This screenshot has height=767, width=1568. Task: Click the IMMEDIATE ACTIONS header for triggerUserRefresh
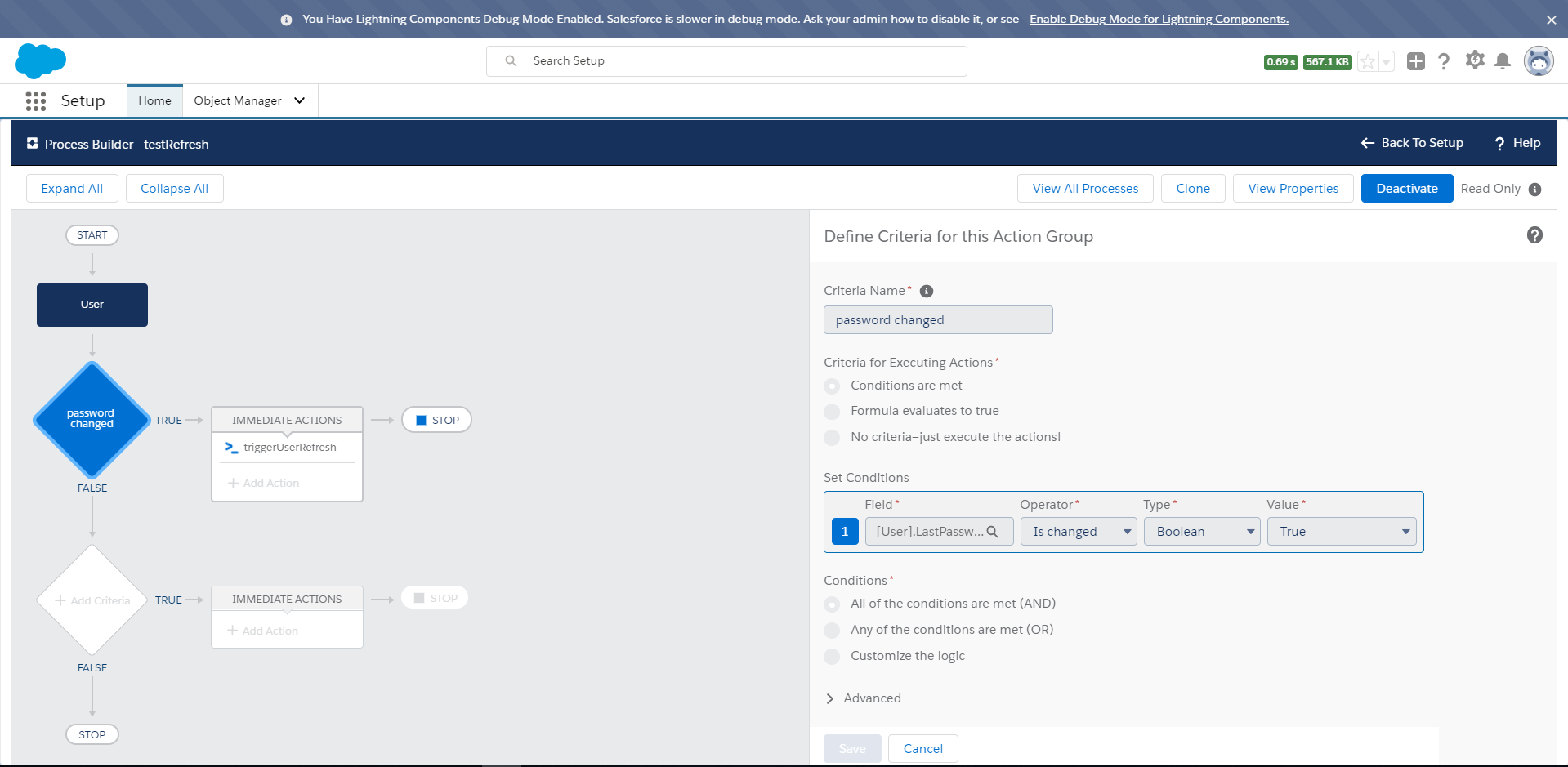(287, 420)
